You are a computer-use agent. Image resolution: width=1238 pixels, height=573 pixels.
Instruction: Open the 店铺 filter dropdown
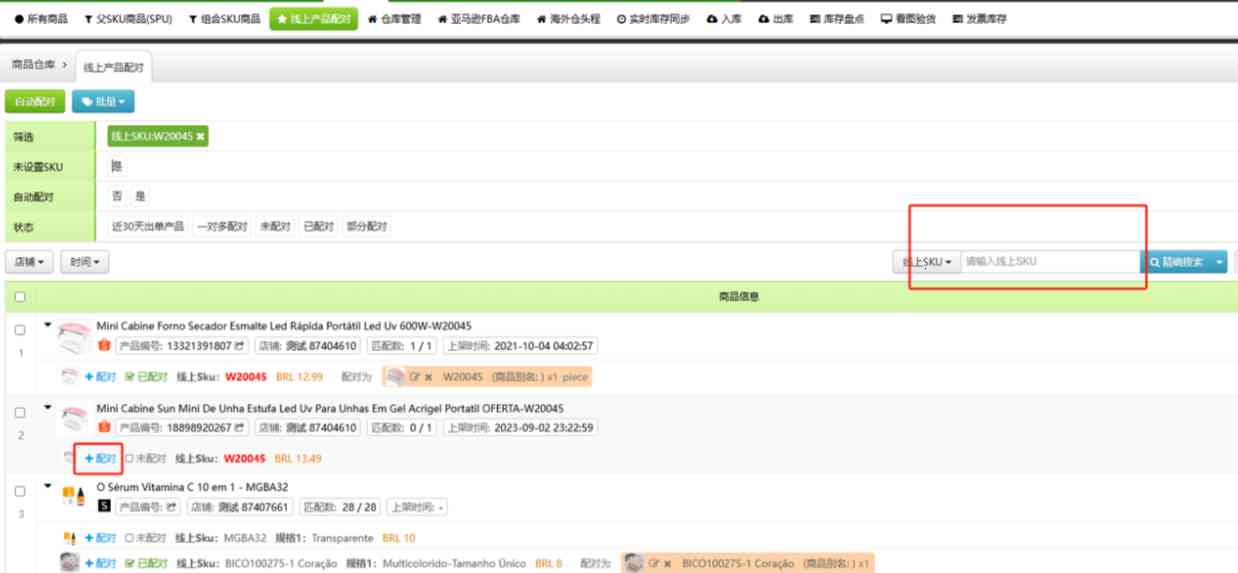pyautogui.click(x=30, y=262)
